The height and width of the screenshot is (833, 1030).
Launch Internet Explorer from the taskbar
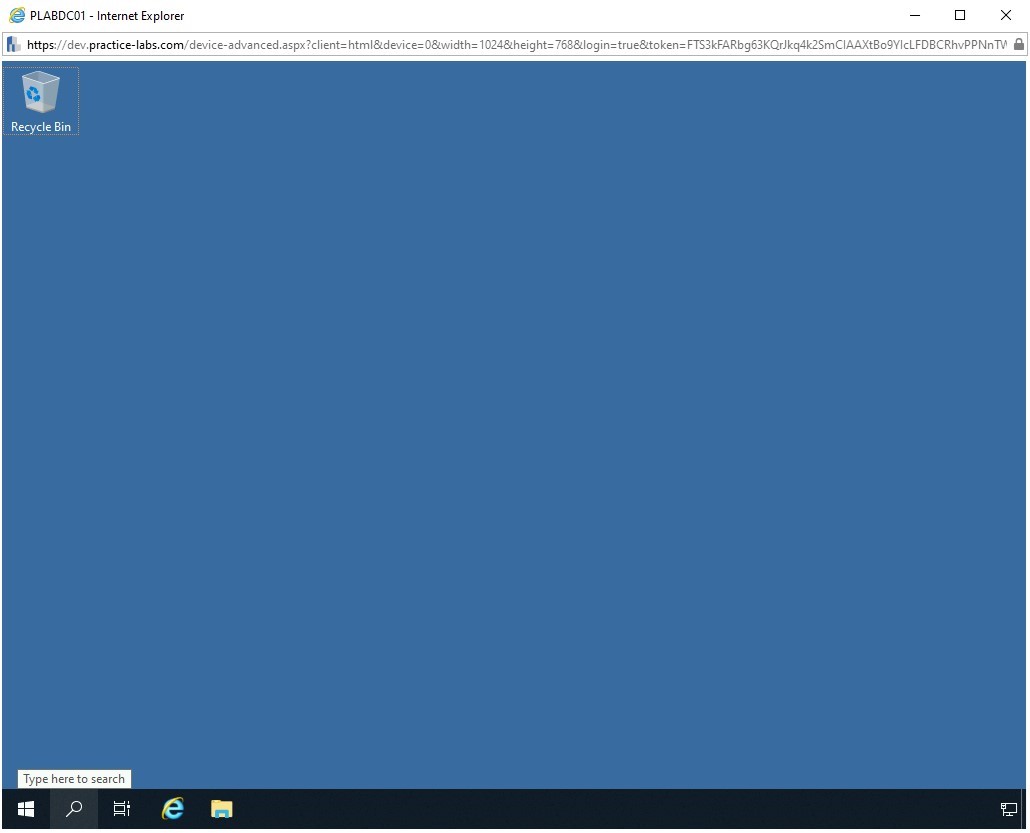[x=173, y=809]
